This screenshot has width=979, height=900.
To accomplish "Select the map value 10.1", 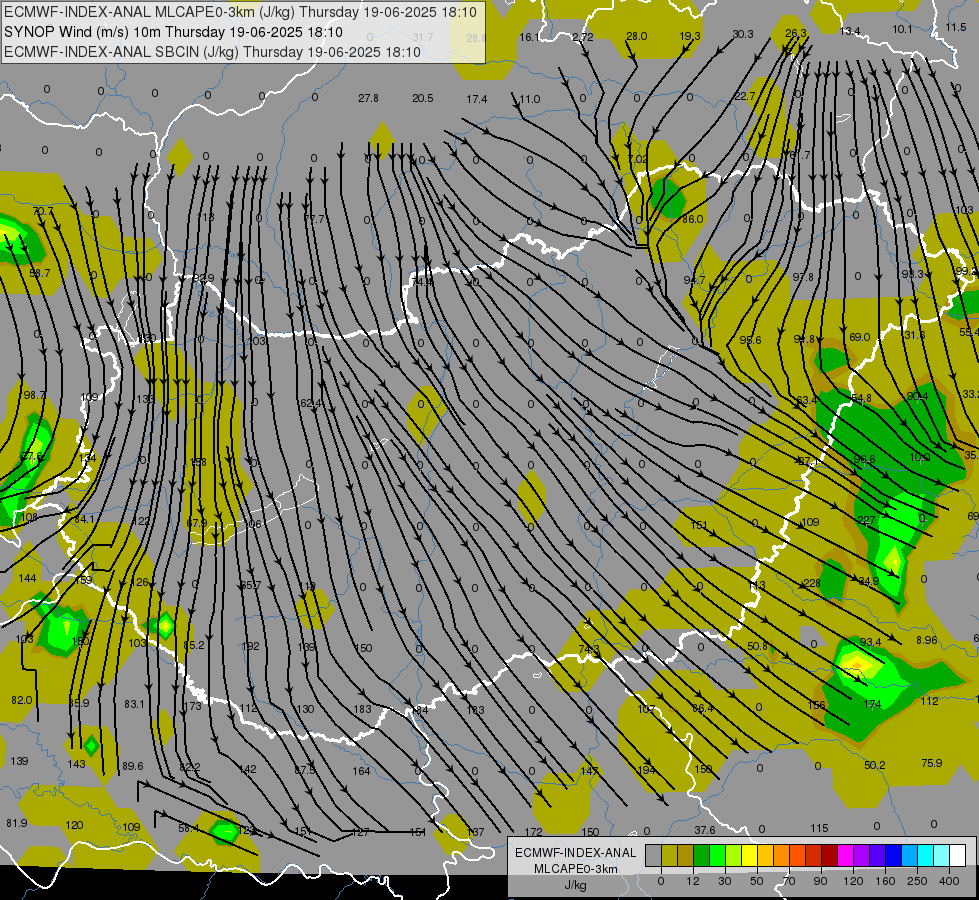I will coord(902,29).
